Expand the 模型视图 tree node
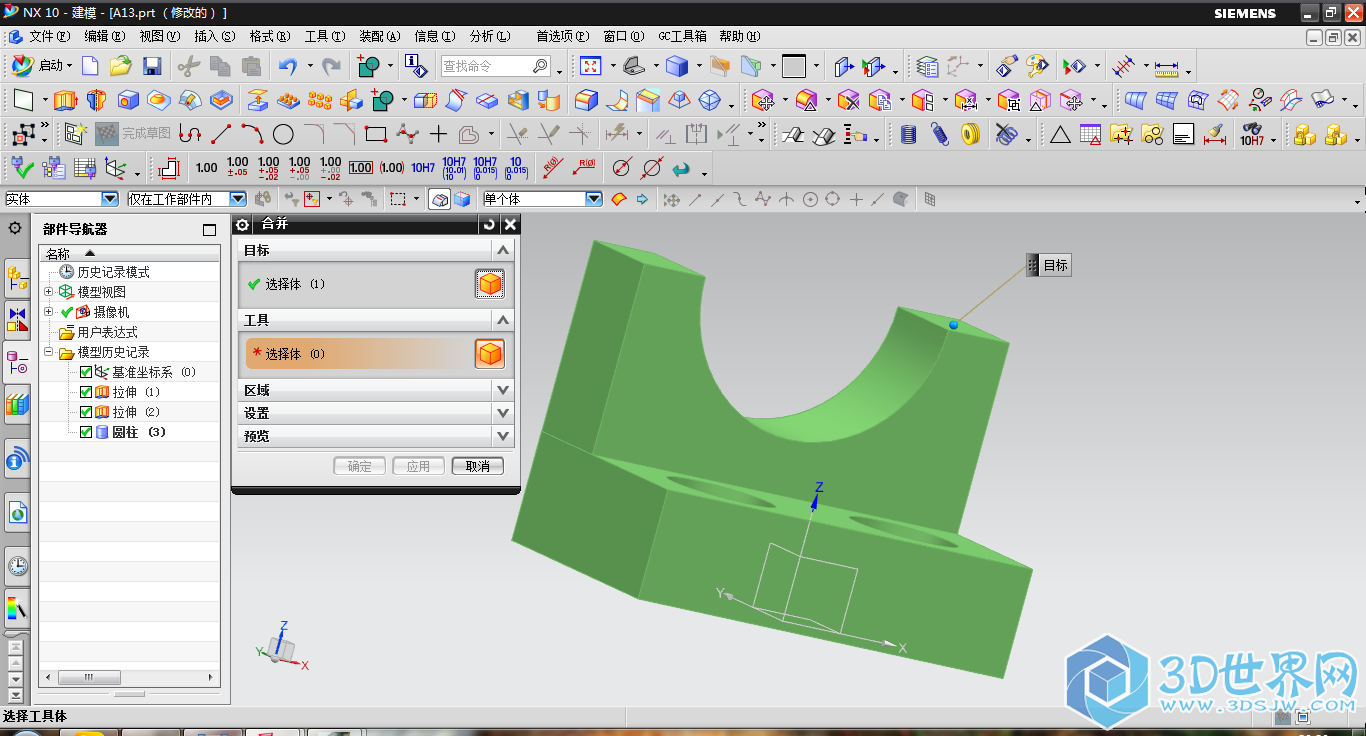The width and height of the screenshot is (1366, 736). coord(49,292)
